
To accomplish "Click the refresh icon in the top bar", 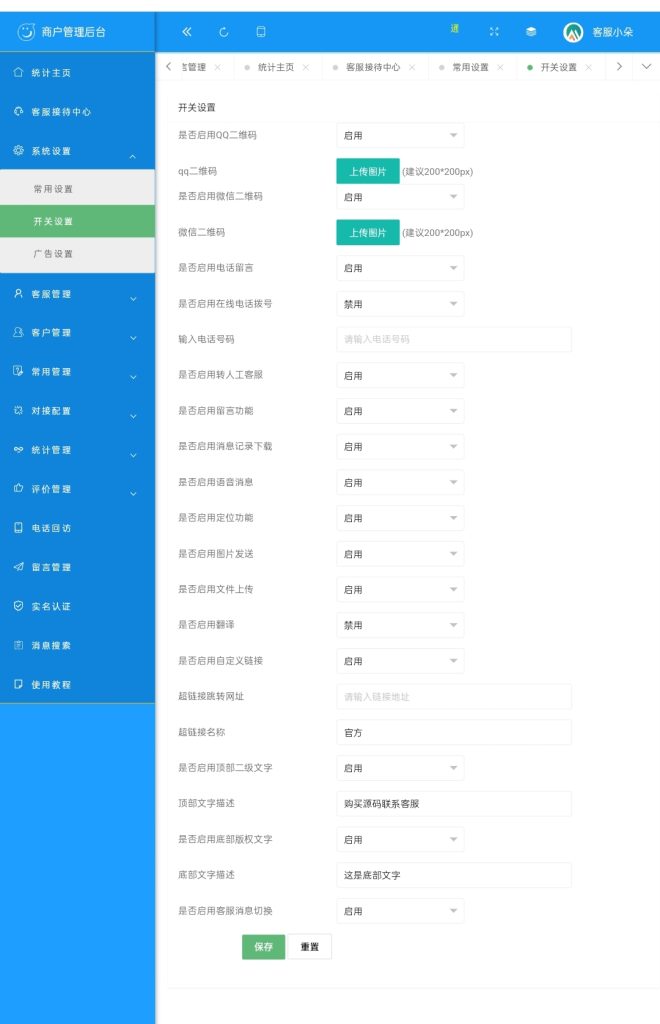I will tap(224, 32).
